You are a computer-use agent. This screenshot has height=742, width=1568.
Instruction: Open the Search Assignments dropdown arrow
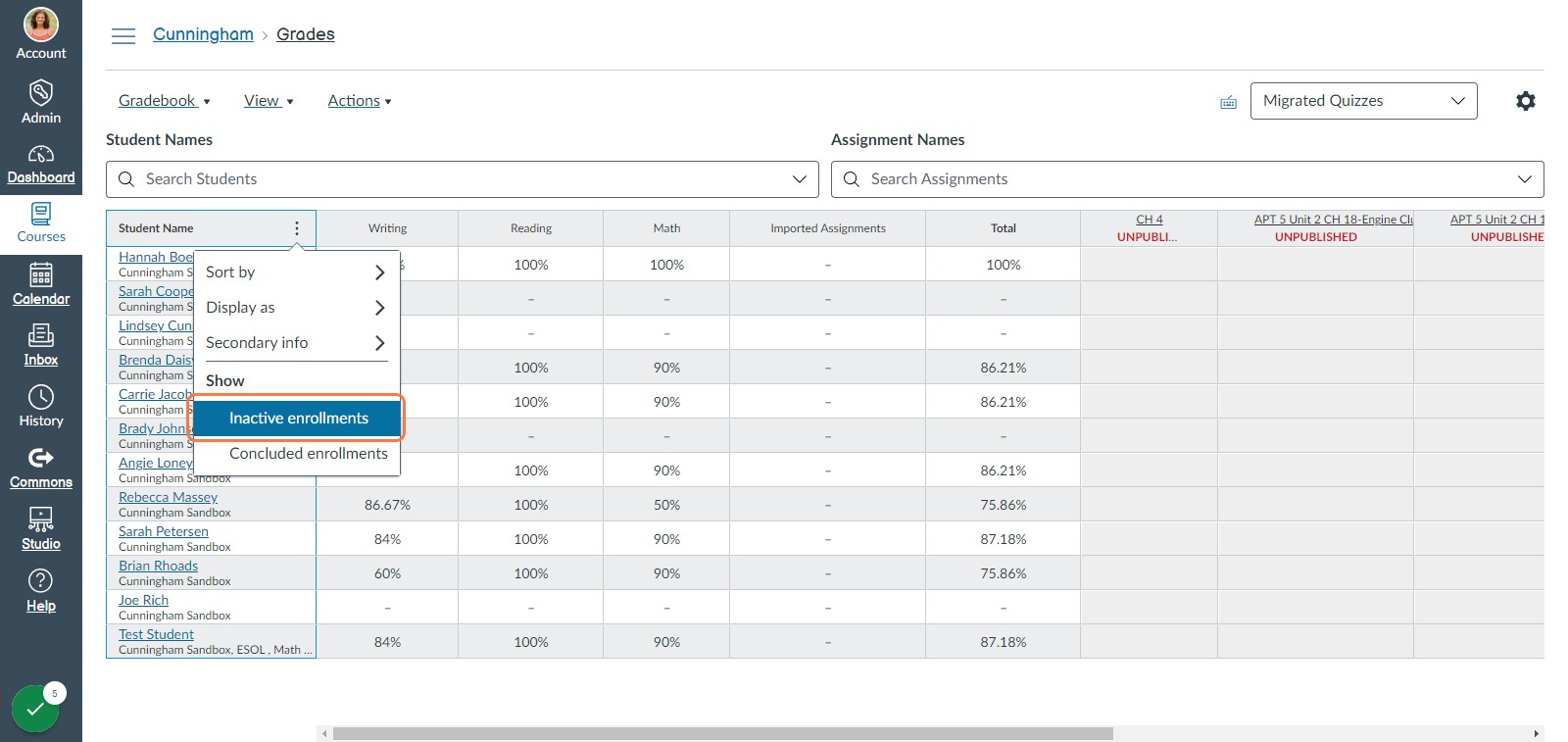click(x=1525, y=179)
